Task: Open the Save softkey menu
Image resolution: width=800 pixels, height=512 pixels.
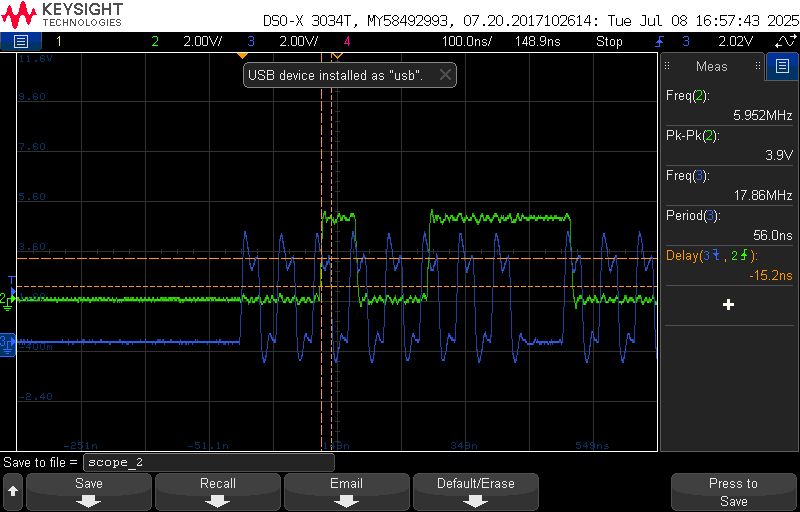Action: click(89, 491)
